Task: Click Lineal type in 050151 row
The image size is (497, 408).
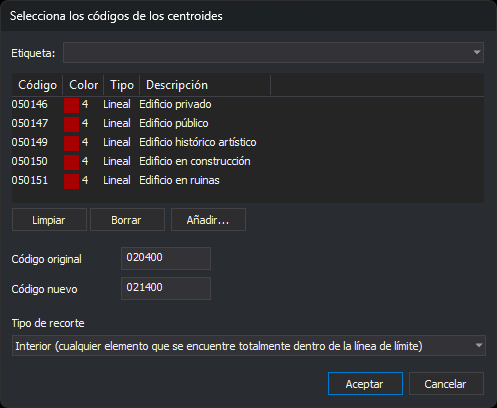Action: [117, 180]
